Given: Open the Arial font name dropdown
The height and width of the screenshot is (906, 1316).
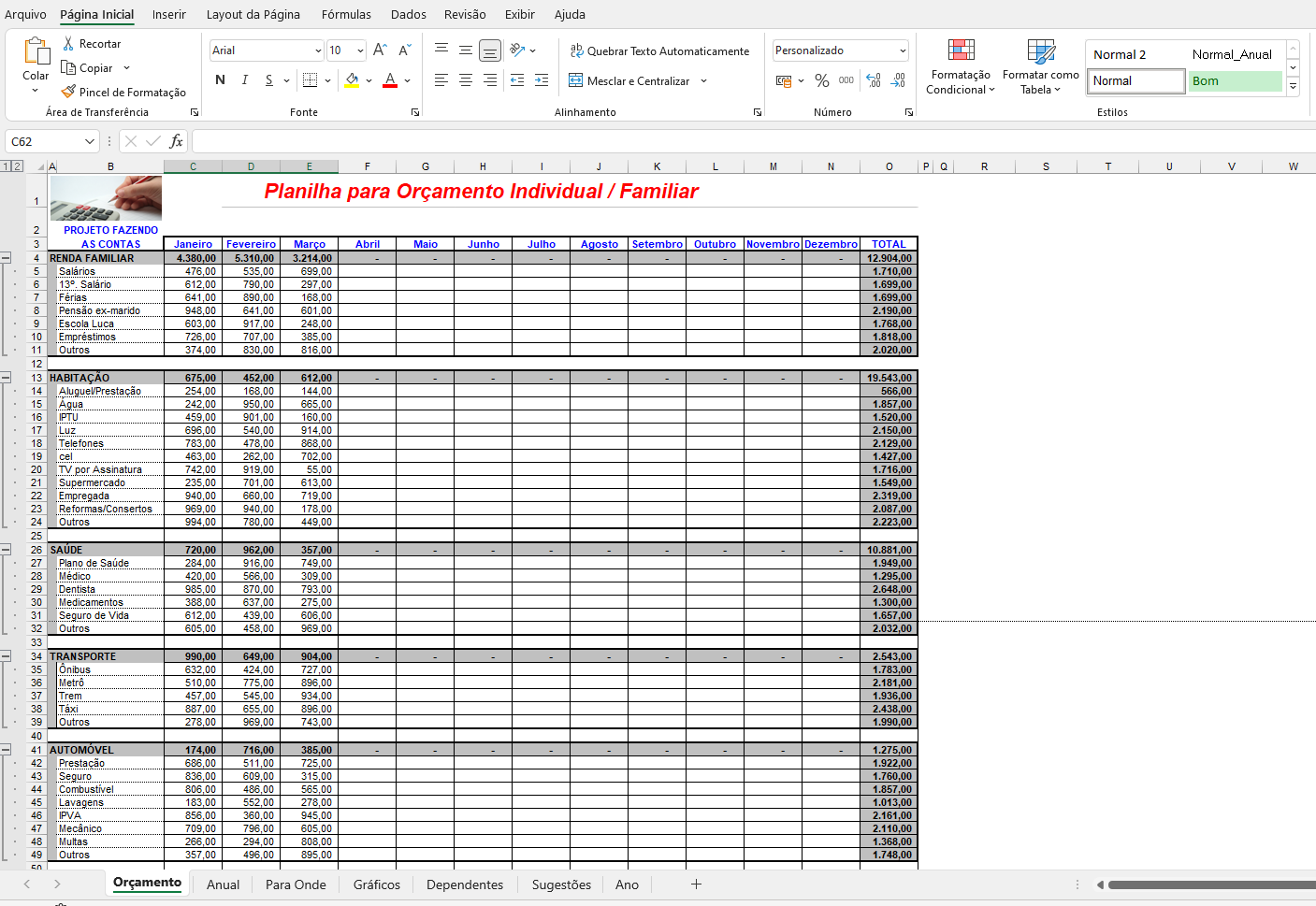Looking at the screenshot, I should 318,50.
